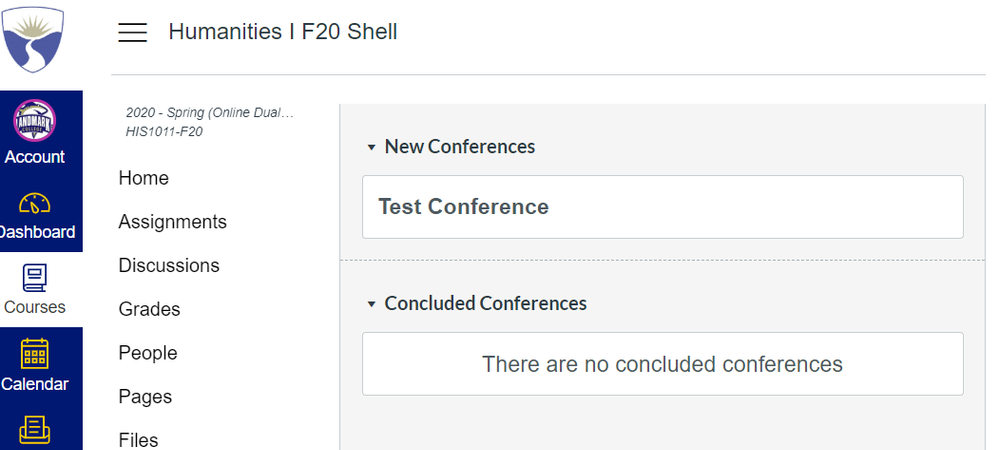Open the Dashboard gauge icon
The width and height of the screenshot is (999, 450).
(x=34, y=203)
